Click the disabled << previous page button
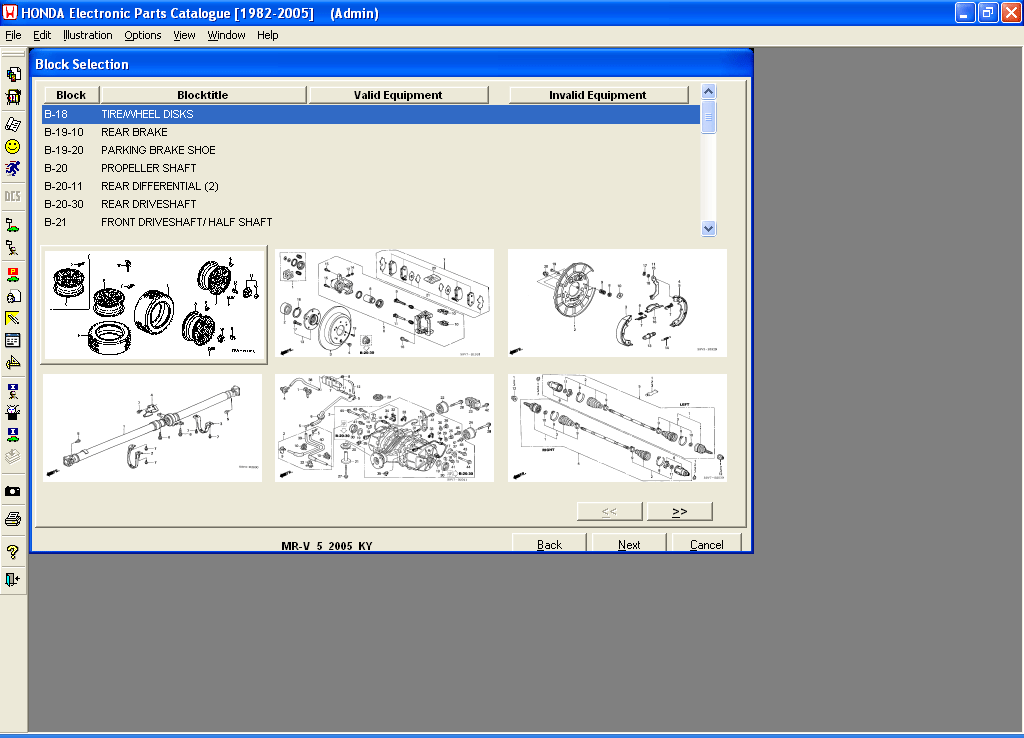 click(609, 511)
